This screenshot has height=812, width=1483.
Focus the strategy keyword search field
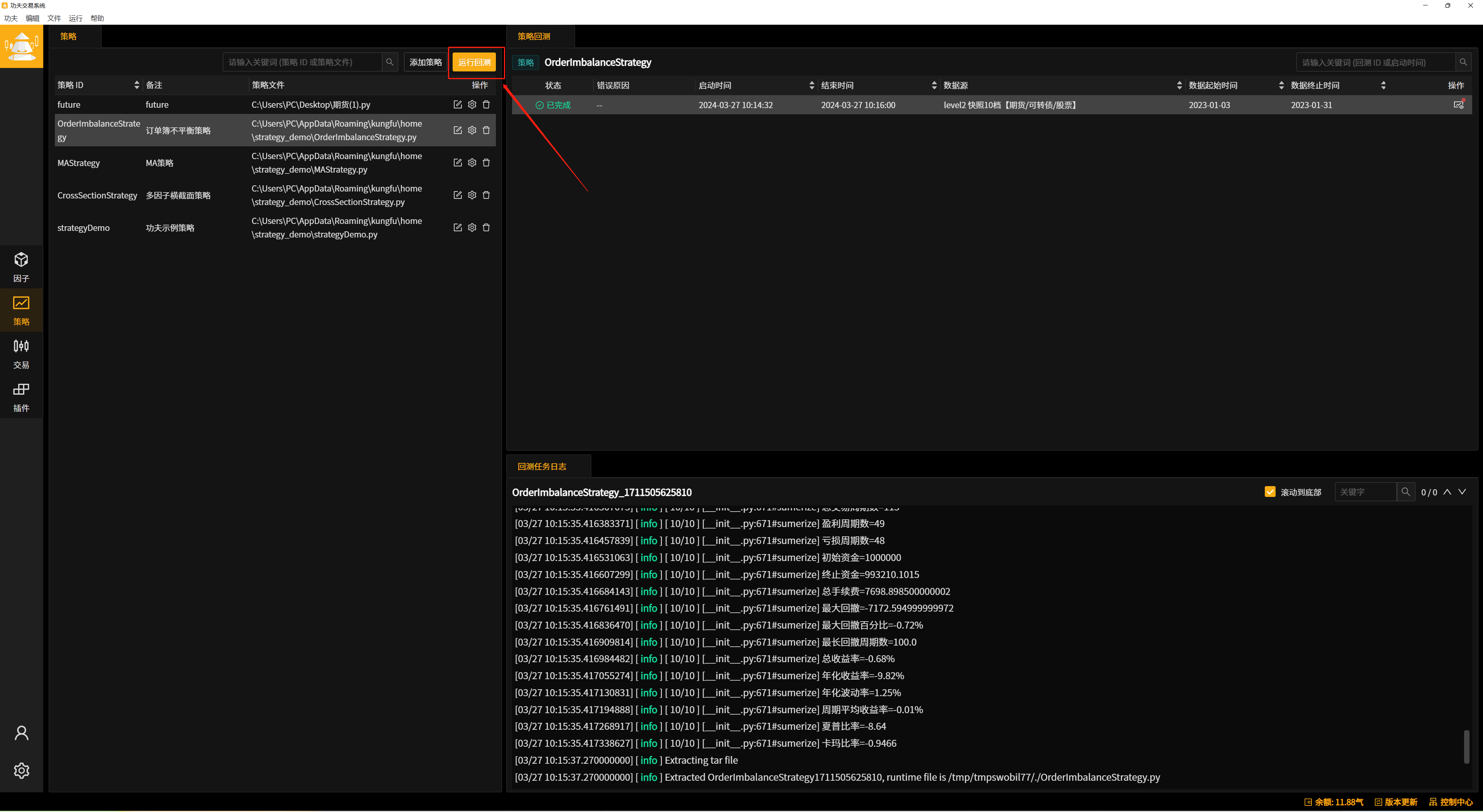pos(302,62)
